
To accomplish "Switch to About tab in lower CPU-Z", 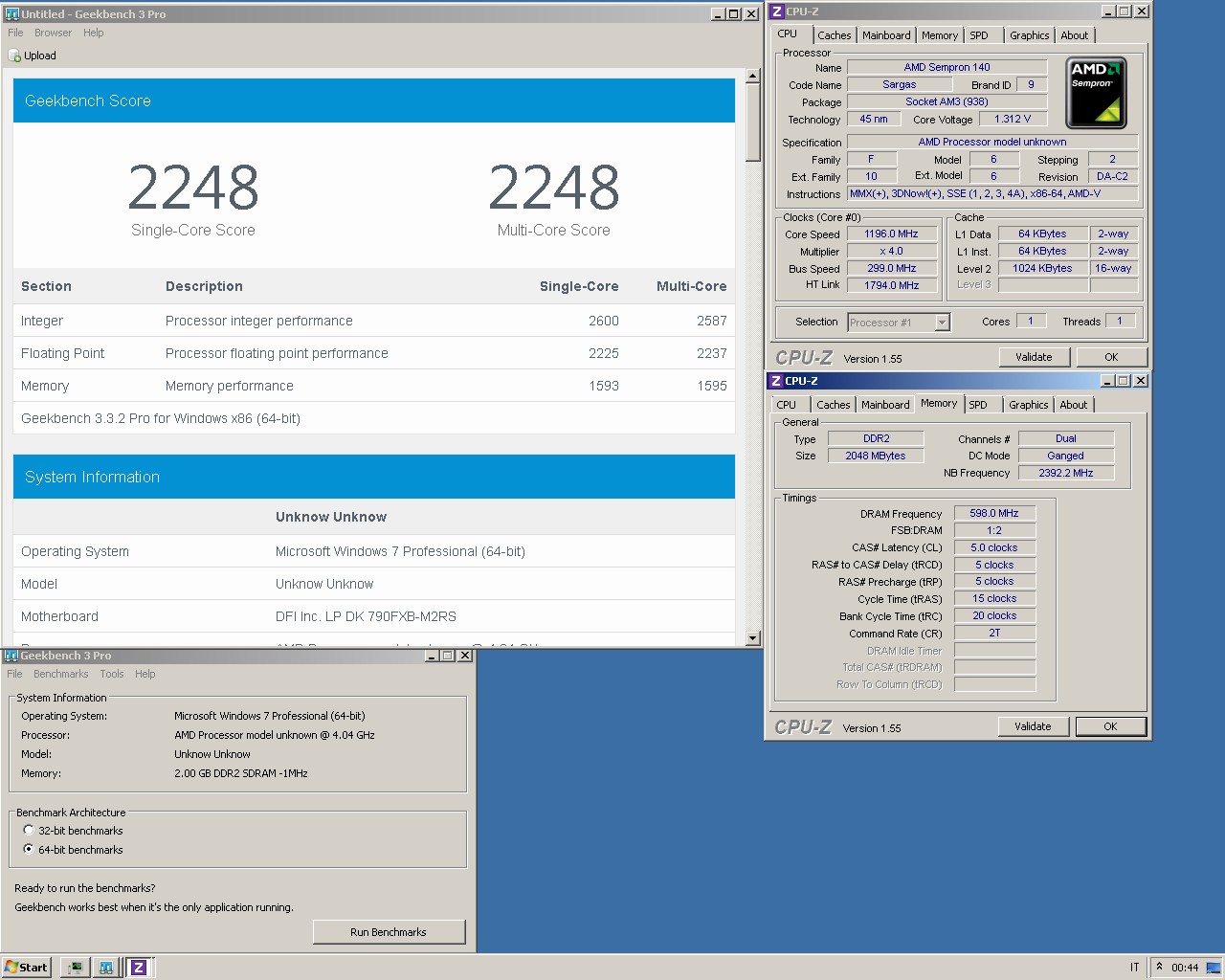I will [x=1073, y=405].
